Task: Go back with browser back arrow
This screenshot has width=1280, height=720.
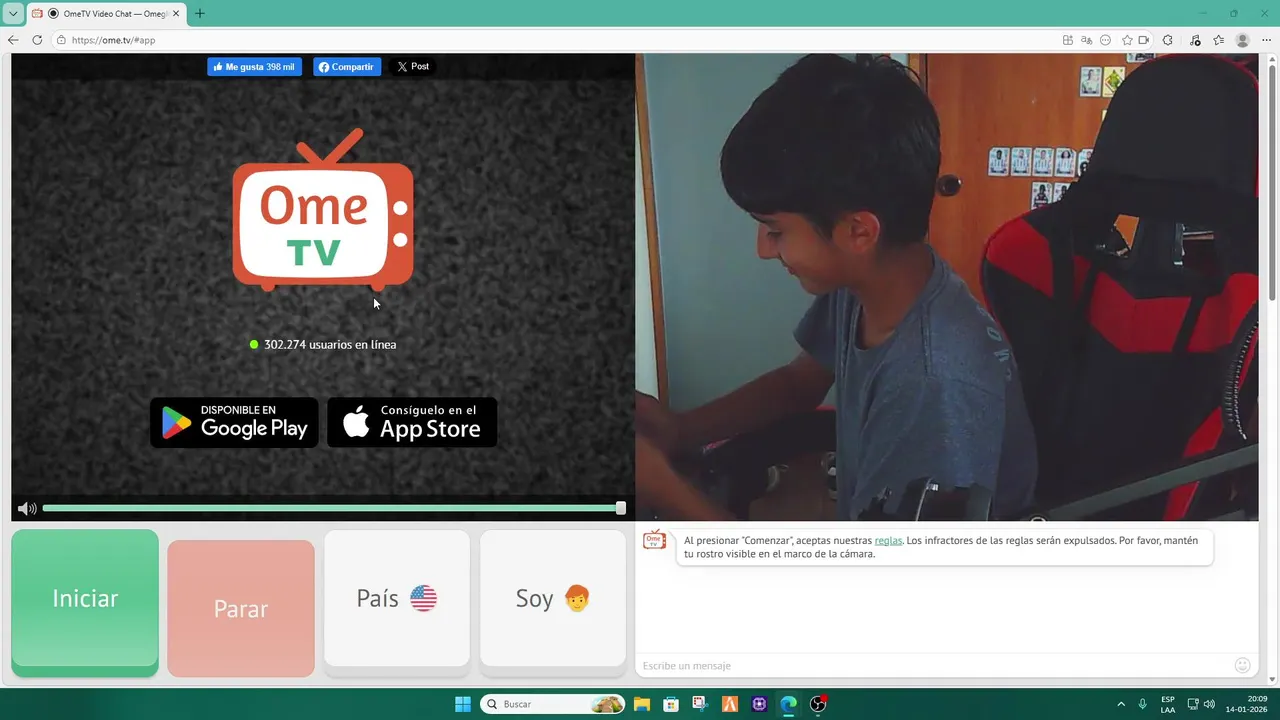Action: [13, 40]
